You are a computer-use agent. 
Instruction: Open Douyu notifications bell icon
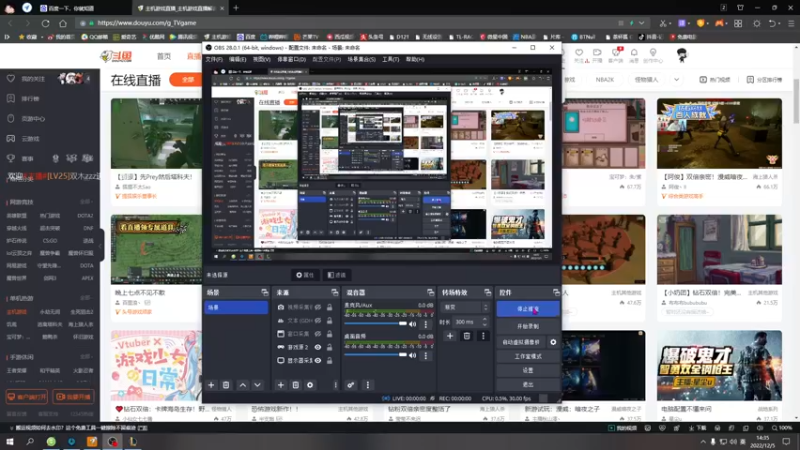[634, 55]
